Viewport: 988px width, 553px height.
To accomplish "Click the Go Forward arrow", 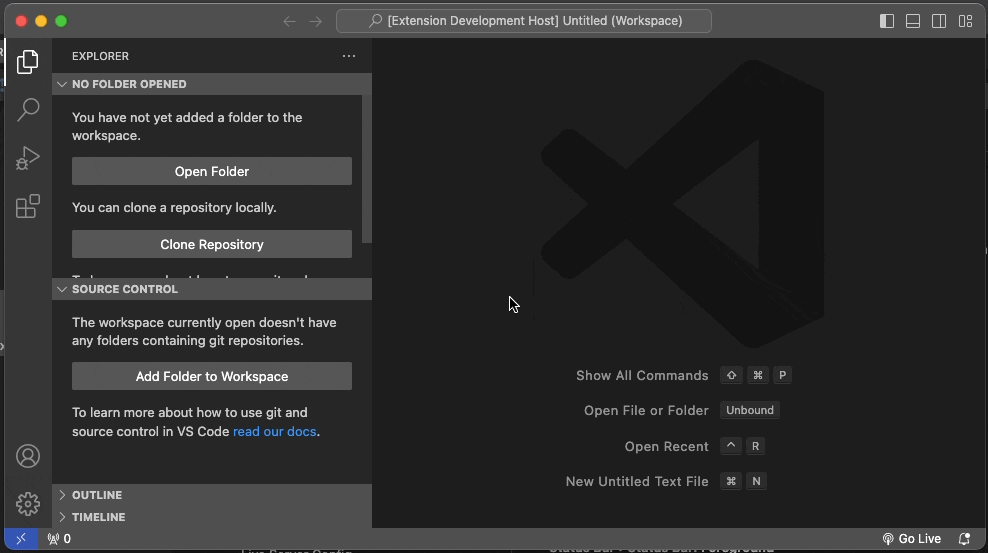I will [x=316, y=21].
